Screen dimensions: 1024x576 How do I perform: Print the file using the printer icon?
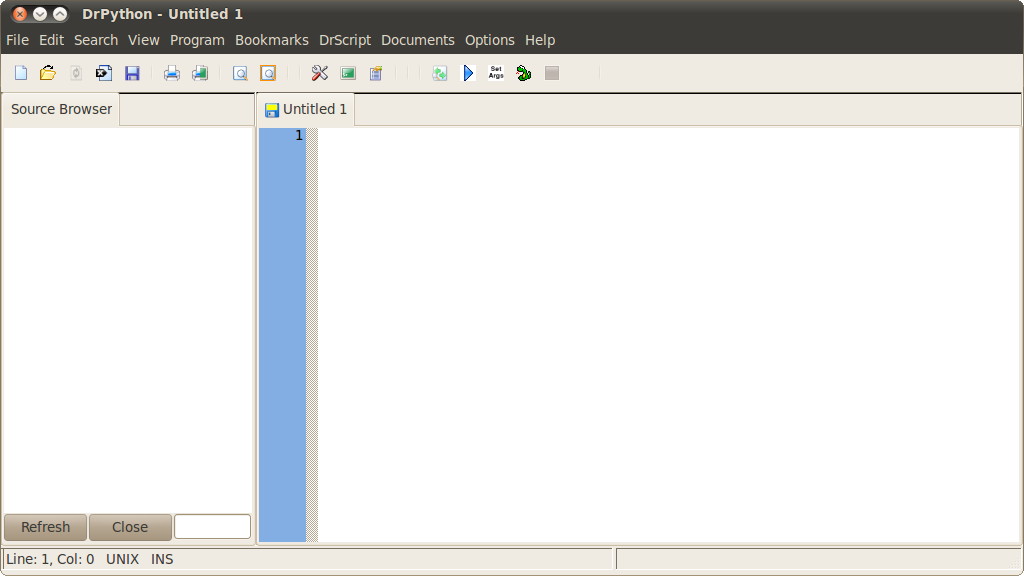(172, 73)
